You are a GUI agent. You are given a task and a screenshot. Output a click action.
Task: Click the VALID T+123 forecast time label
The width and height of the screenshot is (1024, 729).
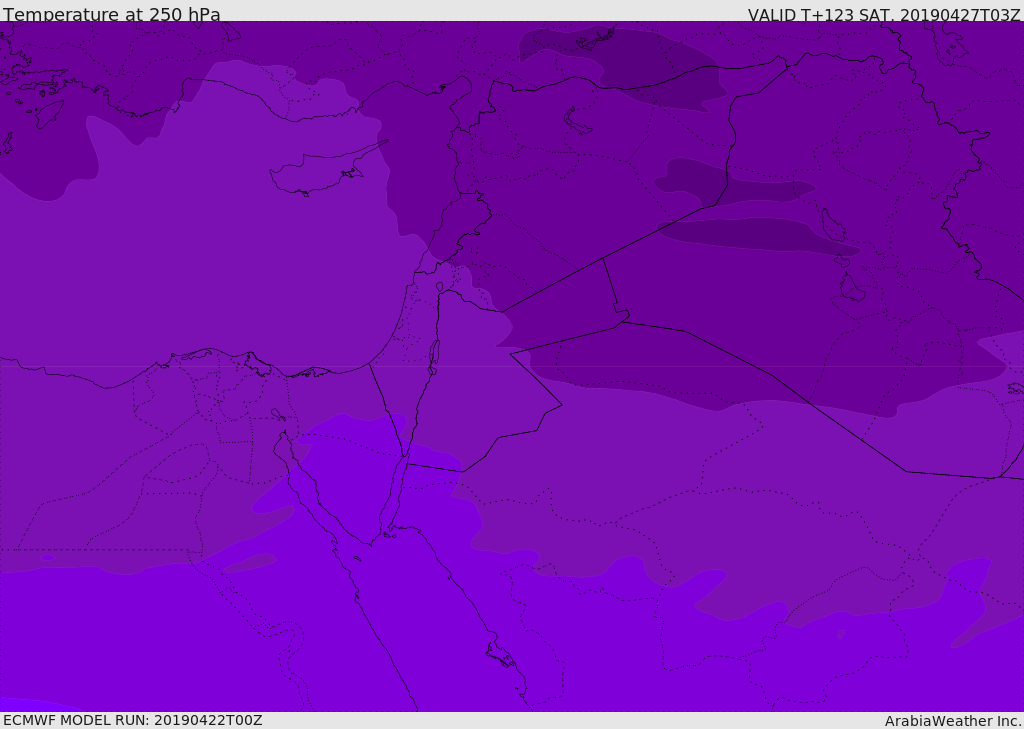click(x=884, y=15)
